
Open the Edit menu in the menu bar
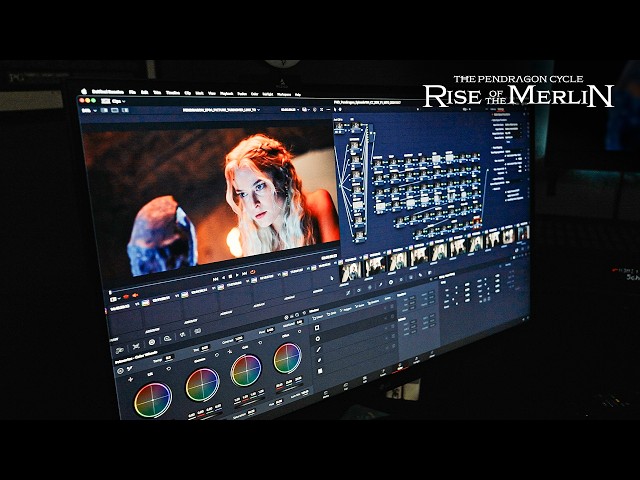click(144, 92)
